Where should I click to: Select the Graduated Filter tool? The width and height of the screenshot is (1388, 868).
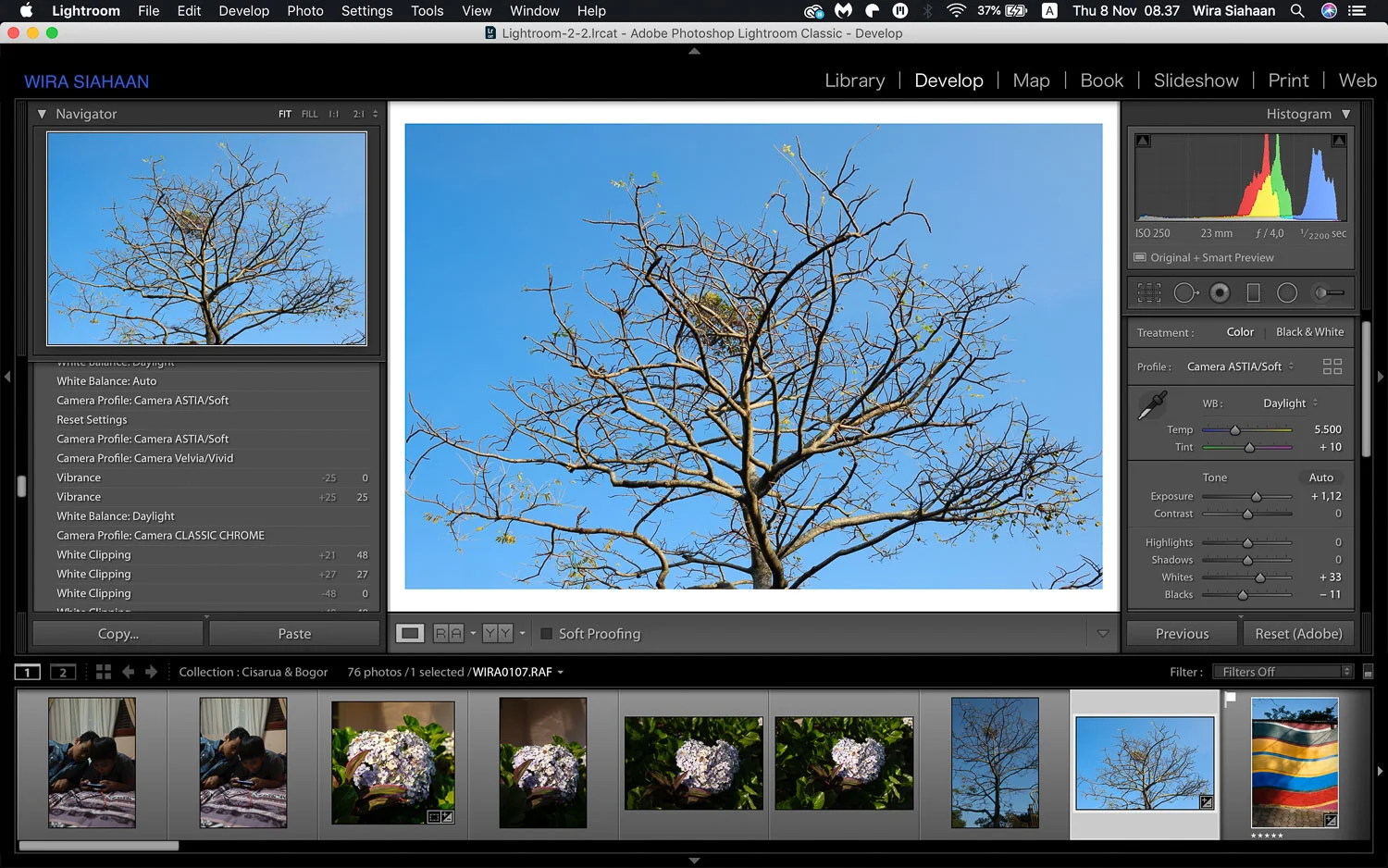(x=1253, y=293)
